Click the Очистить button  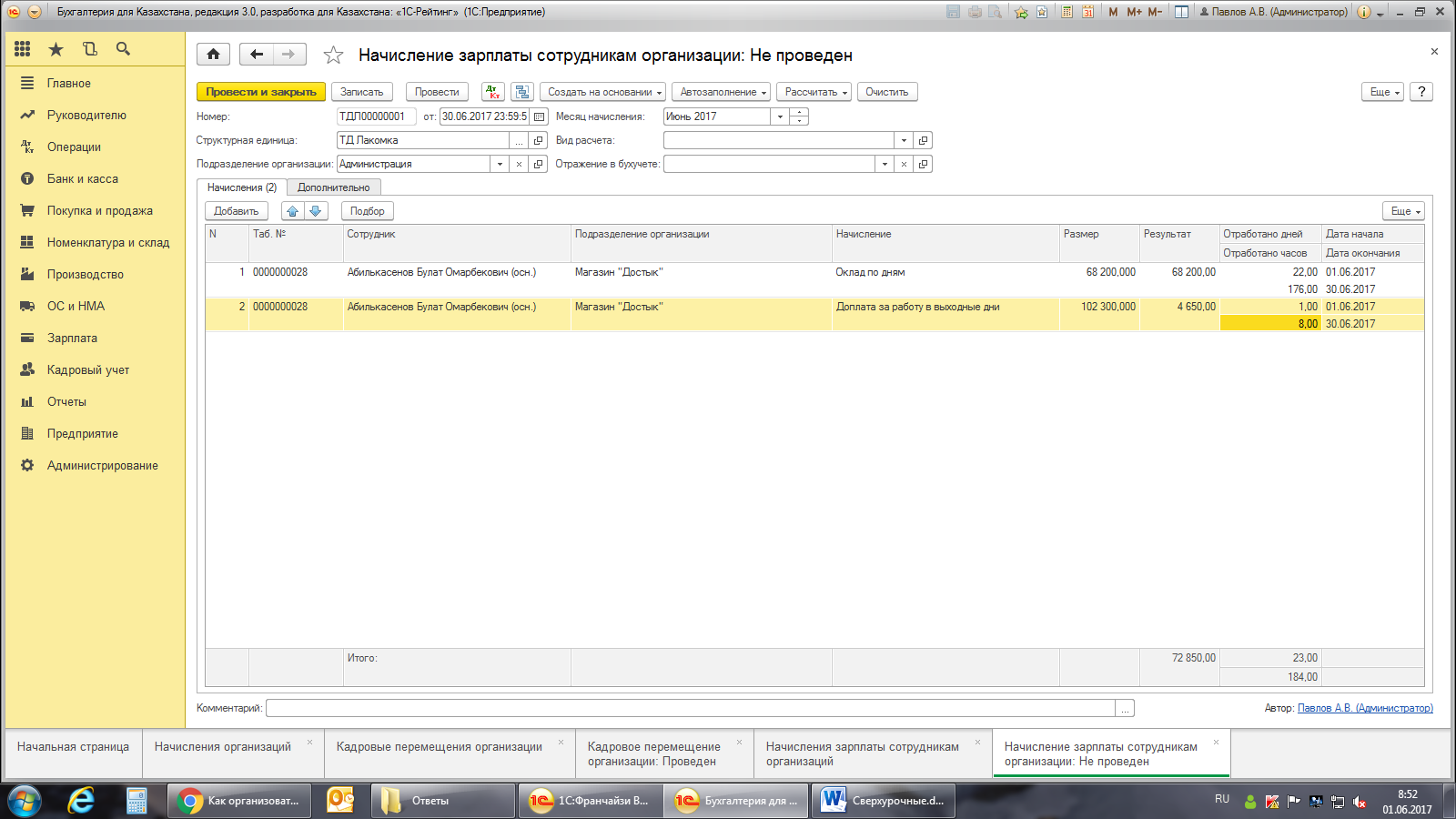coord(887,92)
